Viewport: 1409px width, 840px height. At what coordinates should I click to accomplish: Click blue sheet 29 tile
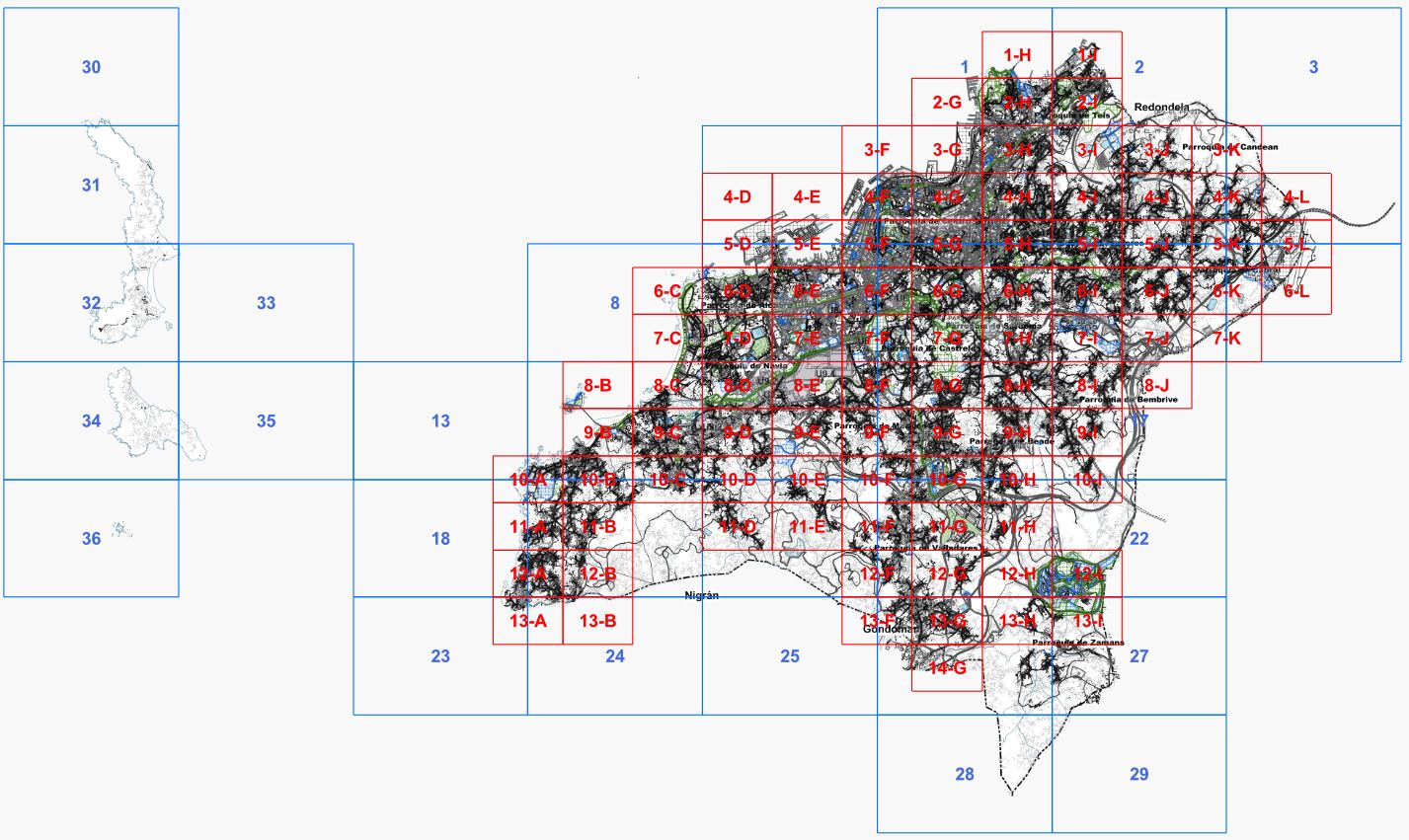coord(1138,774)
